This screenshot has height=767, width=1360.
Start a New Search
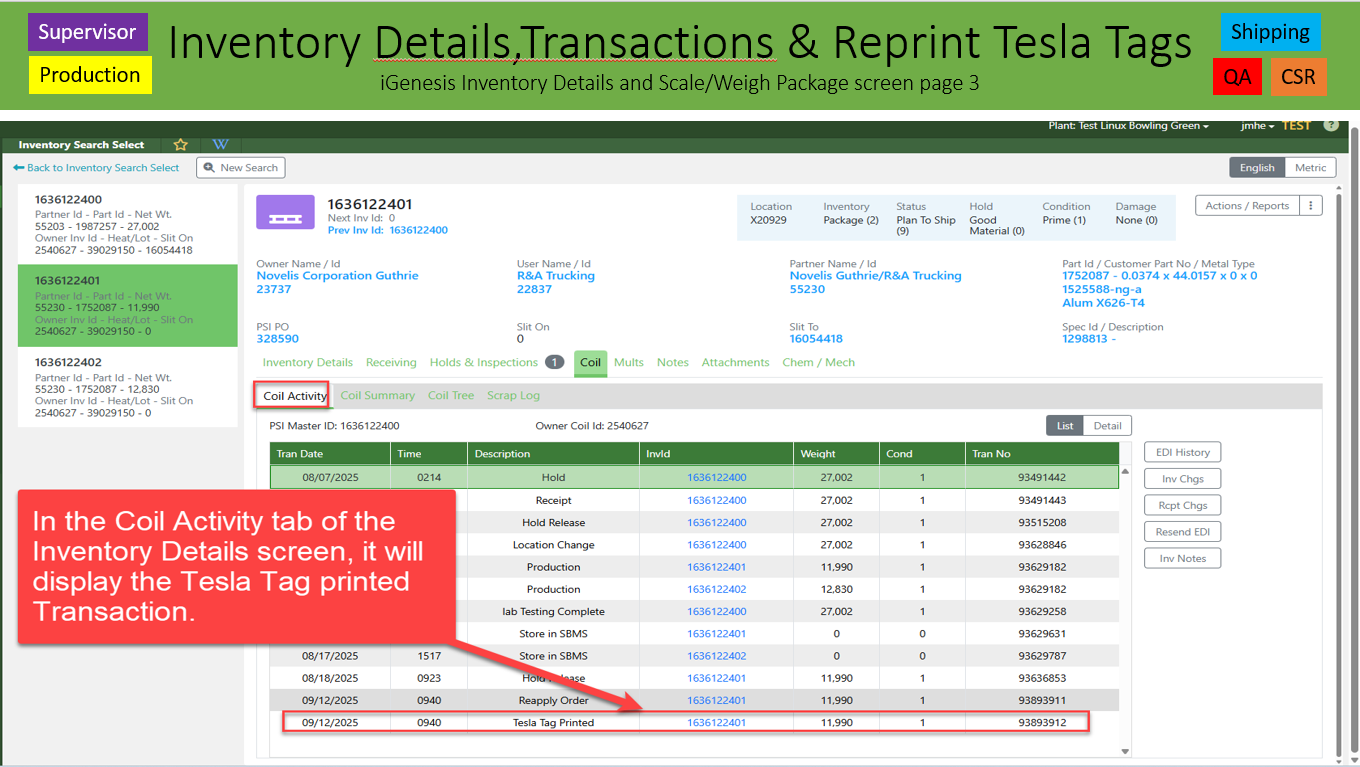click(241, 168)
